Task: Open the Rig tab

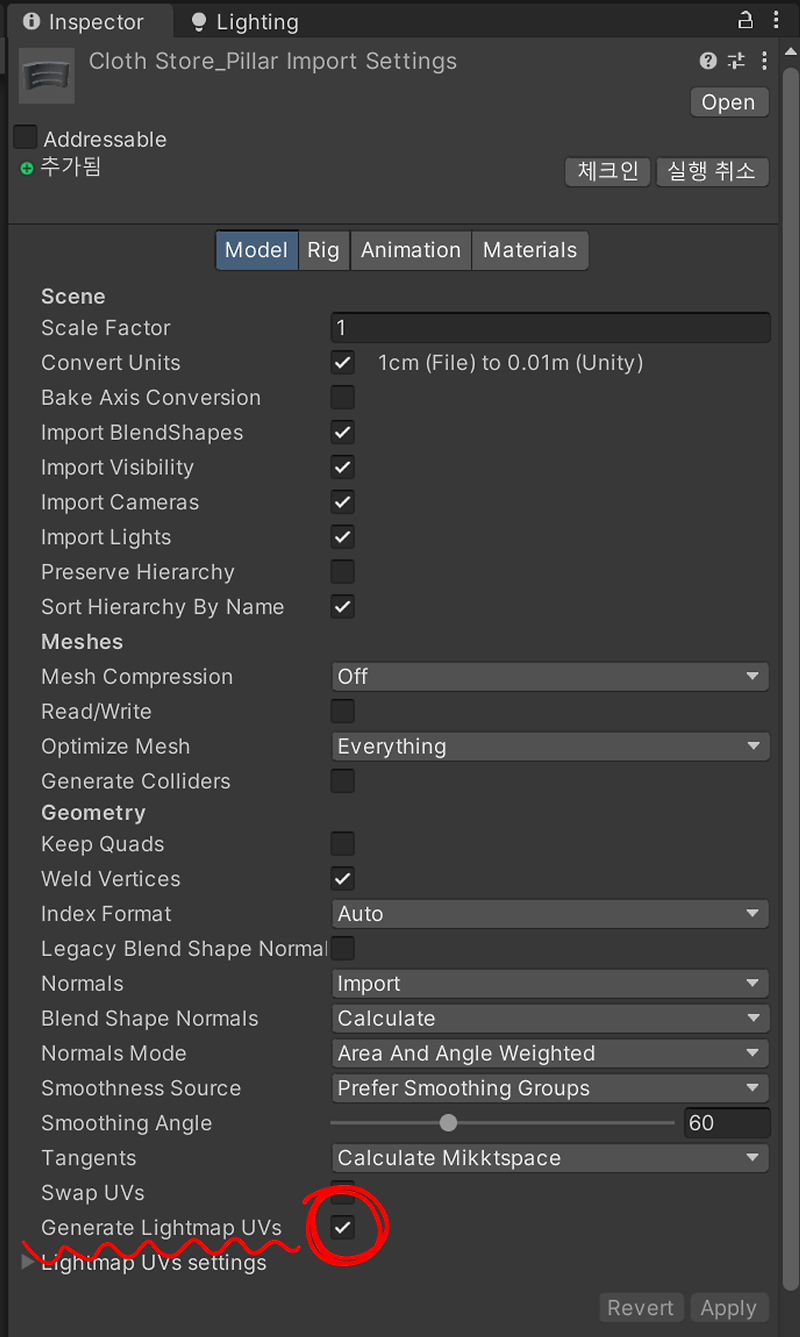Action: pyautogui.click(x=323, y=250)
